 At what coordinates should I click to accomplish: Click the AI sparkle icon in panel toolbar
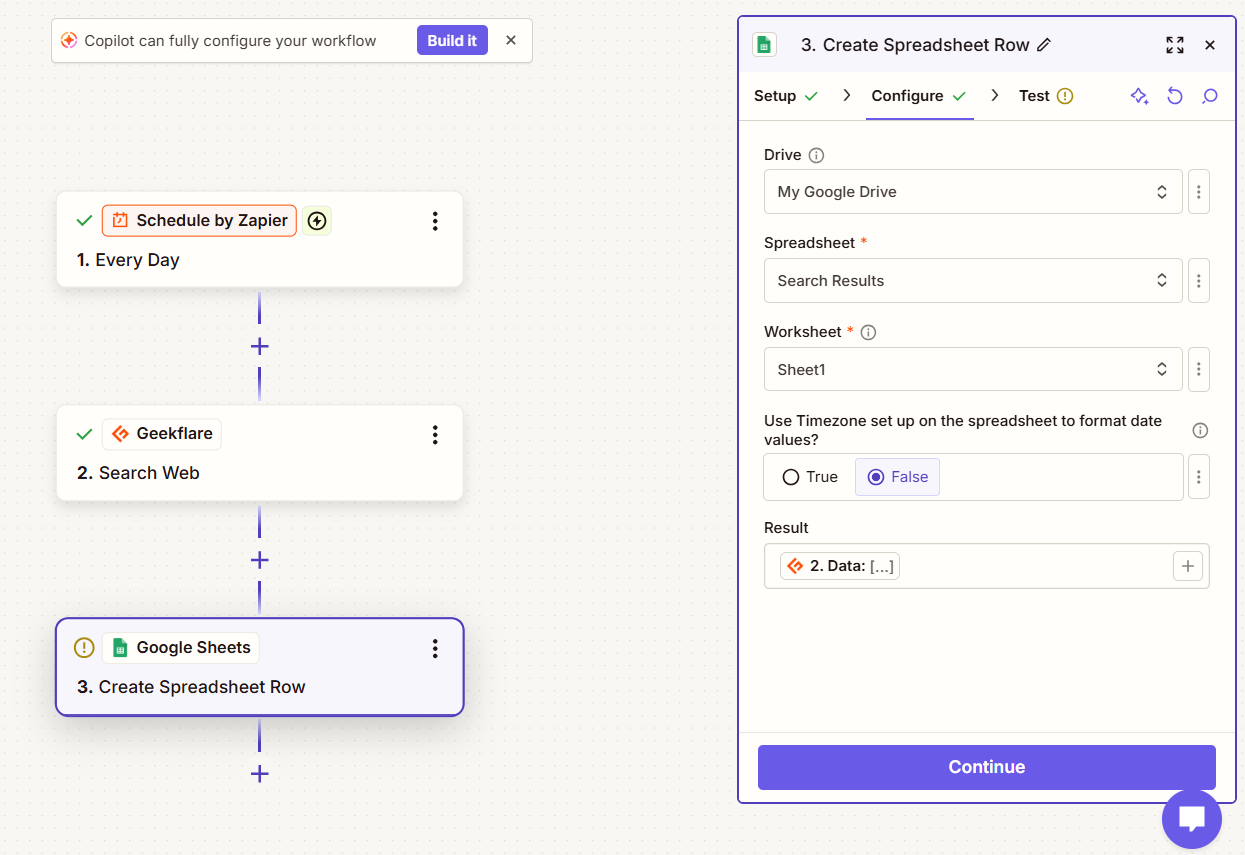pyautogui.click(x=1140, y=96)
